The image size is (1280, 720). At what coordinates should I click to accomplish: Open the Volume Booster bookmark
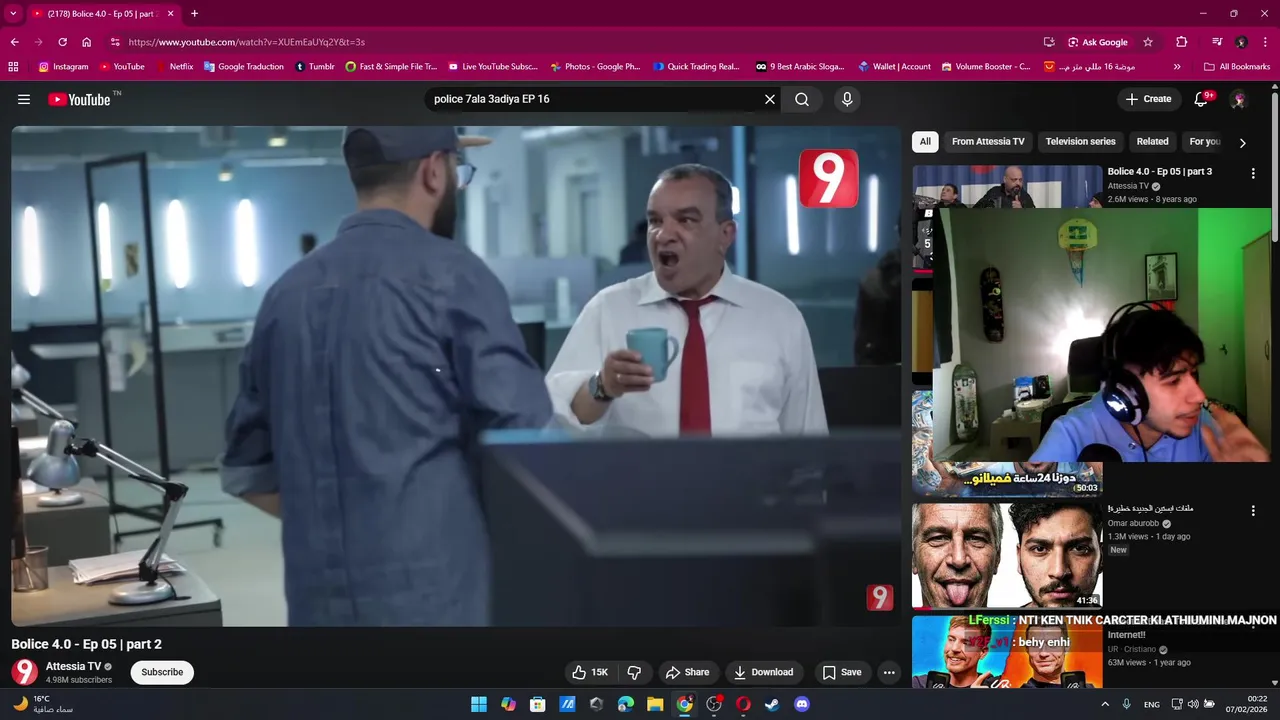(x=985, y=67)
